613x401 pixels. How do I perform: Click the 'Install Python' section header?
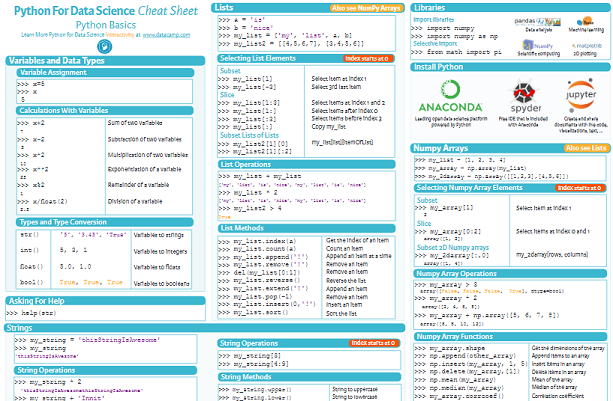click(x=510, y=67)
